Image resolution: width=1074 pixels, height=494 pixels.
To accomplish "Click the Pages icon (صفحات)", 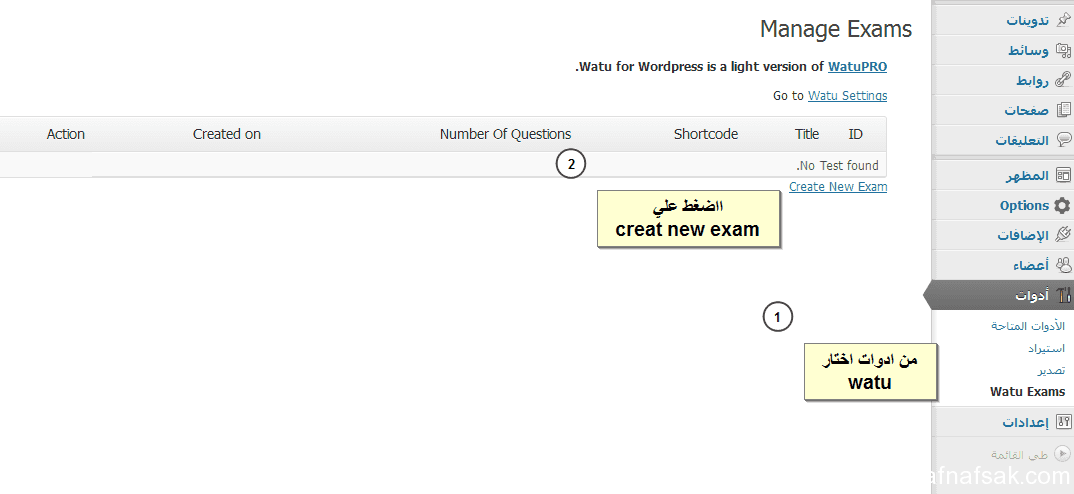I will (1062, 110).
